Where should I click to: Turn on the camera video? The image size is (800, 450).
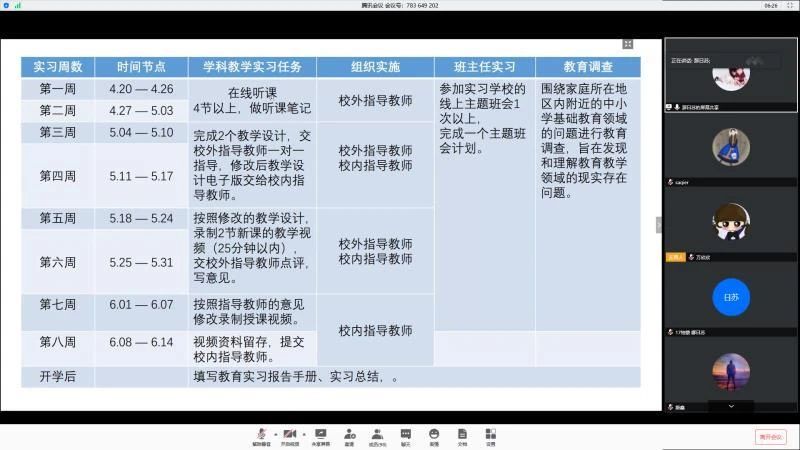290,434
